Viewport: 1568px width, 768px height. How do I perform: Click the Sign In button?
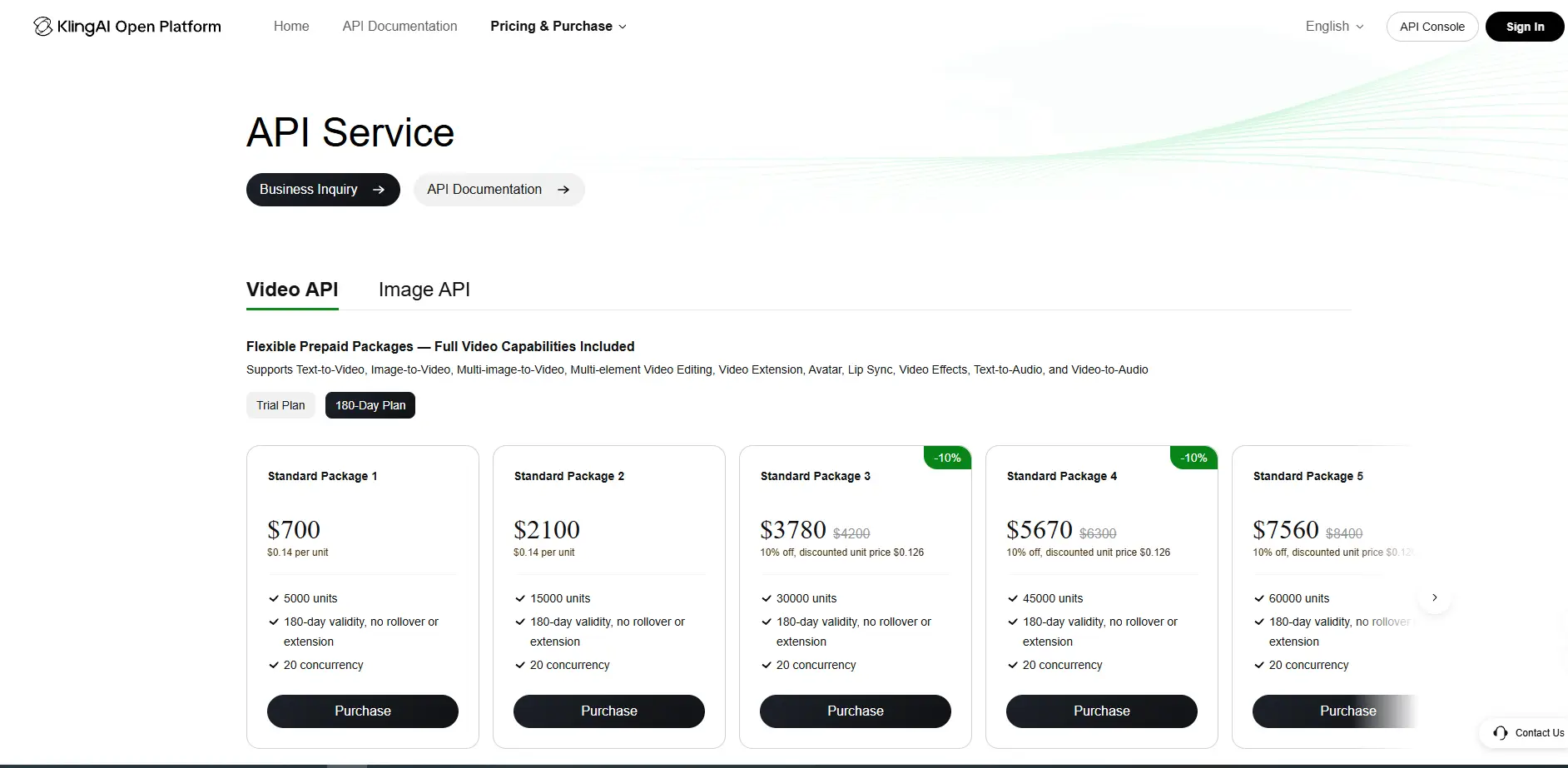1525,27
